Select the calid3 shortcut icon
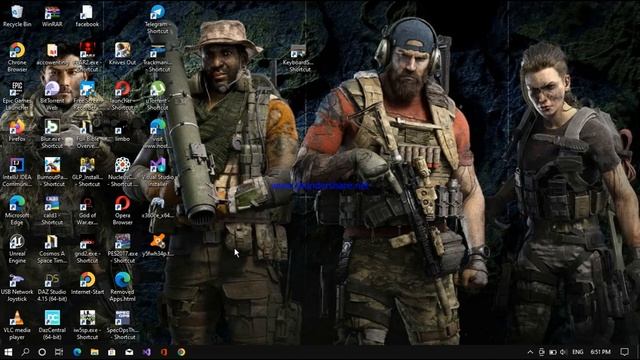This screenshot has width=640, height=360. (x=52, y=210)
